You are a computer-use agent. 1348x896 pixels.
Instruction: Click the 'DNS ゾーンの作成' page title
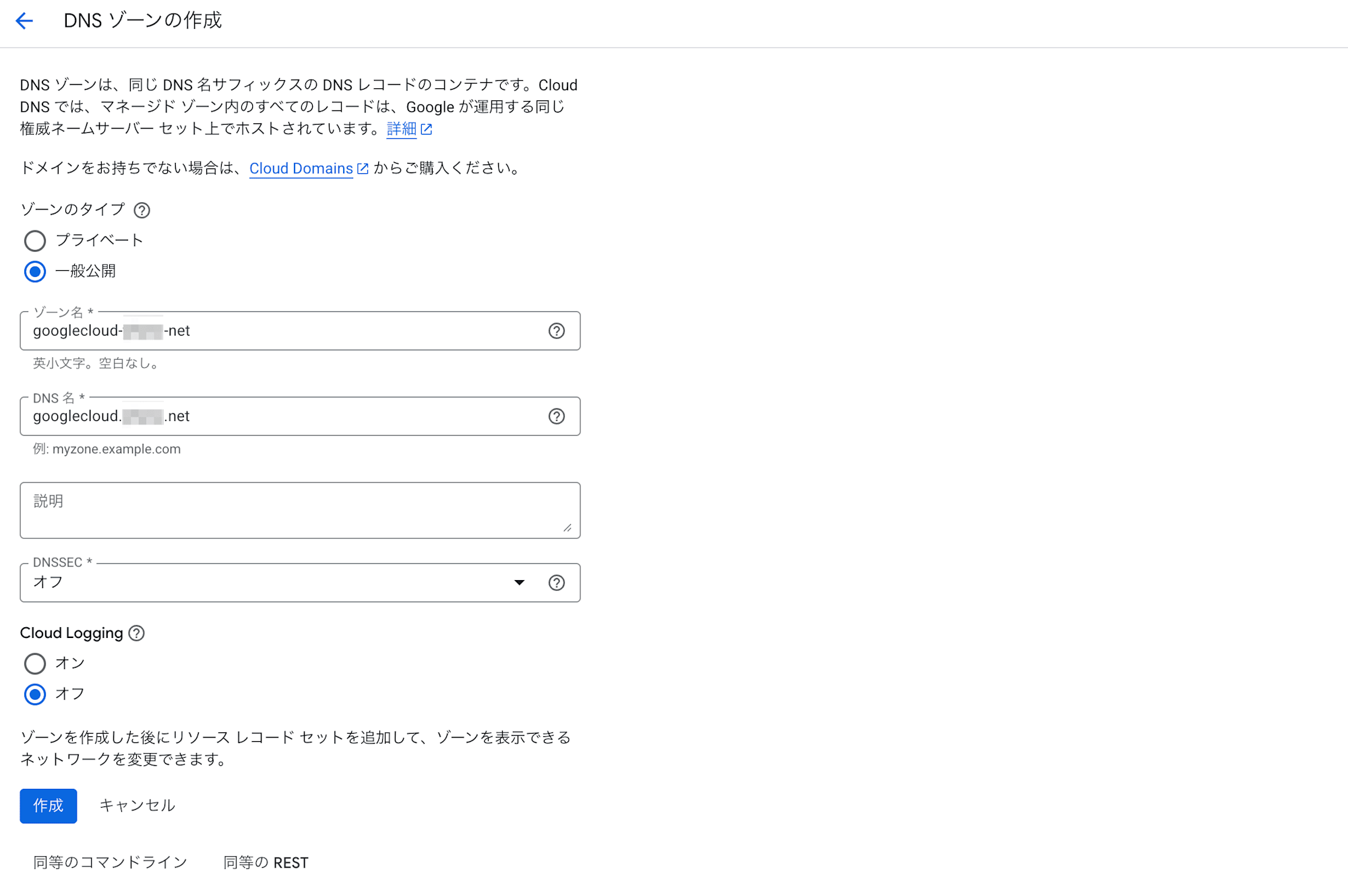[143, 21]
